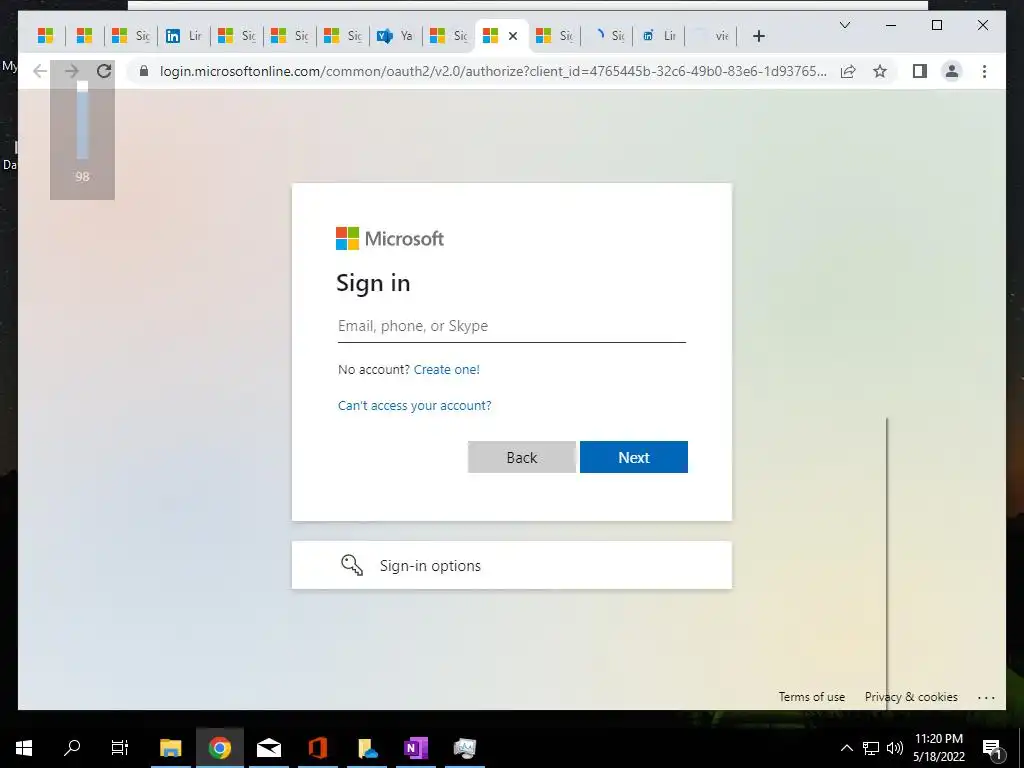Click the Email, phone, or Skype field
1024x768 pixels.
511,326
